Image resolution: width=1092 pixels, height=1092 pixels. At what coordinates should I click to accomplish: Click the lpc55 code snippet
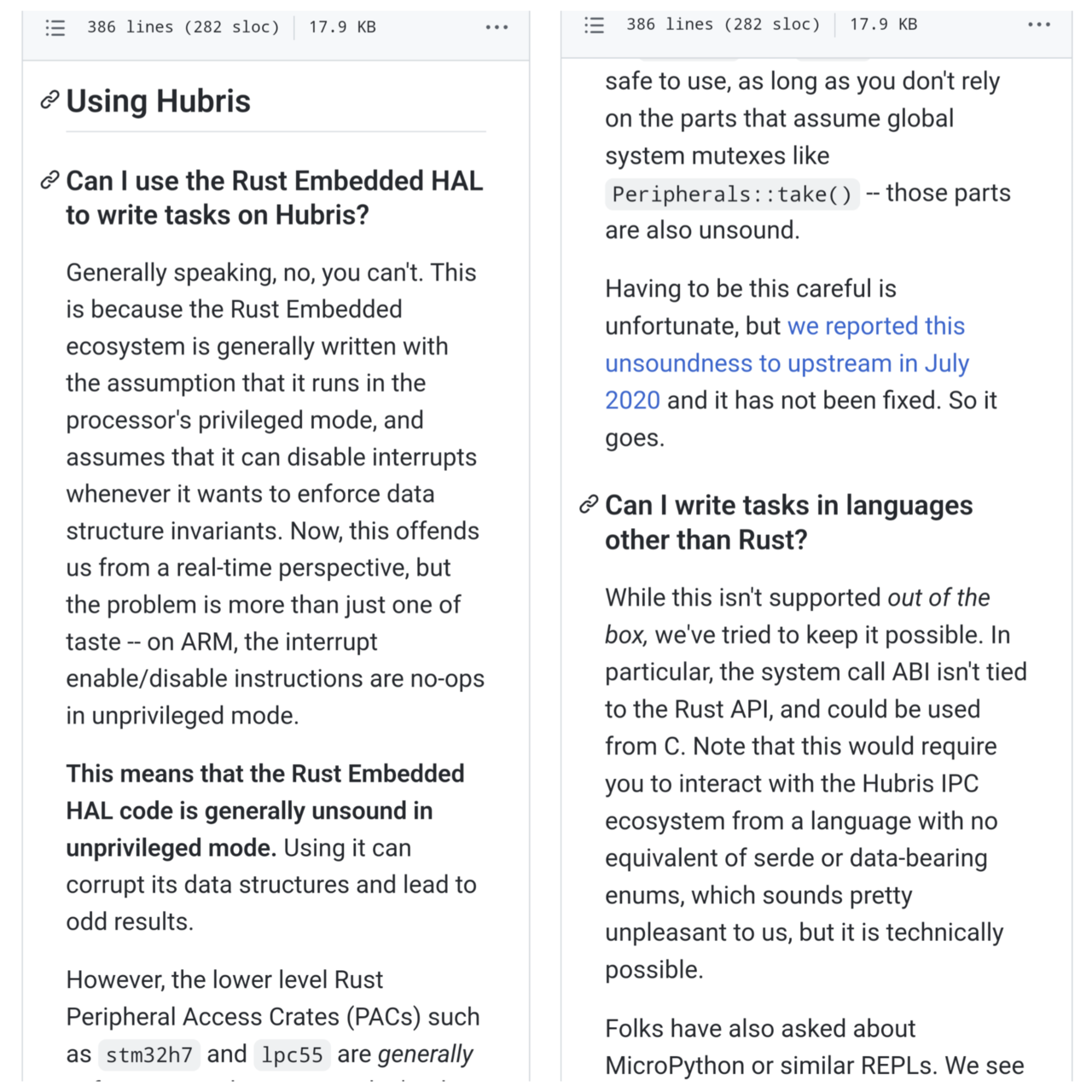point(292,1055)
